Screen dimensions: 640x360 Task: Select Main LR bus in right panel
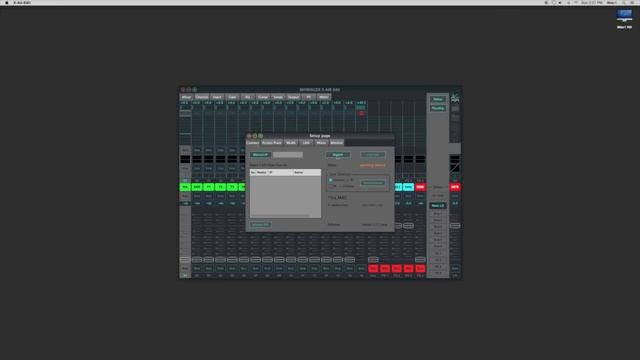coord(438,206)
